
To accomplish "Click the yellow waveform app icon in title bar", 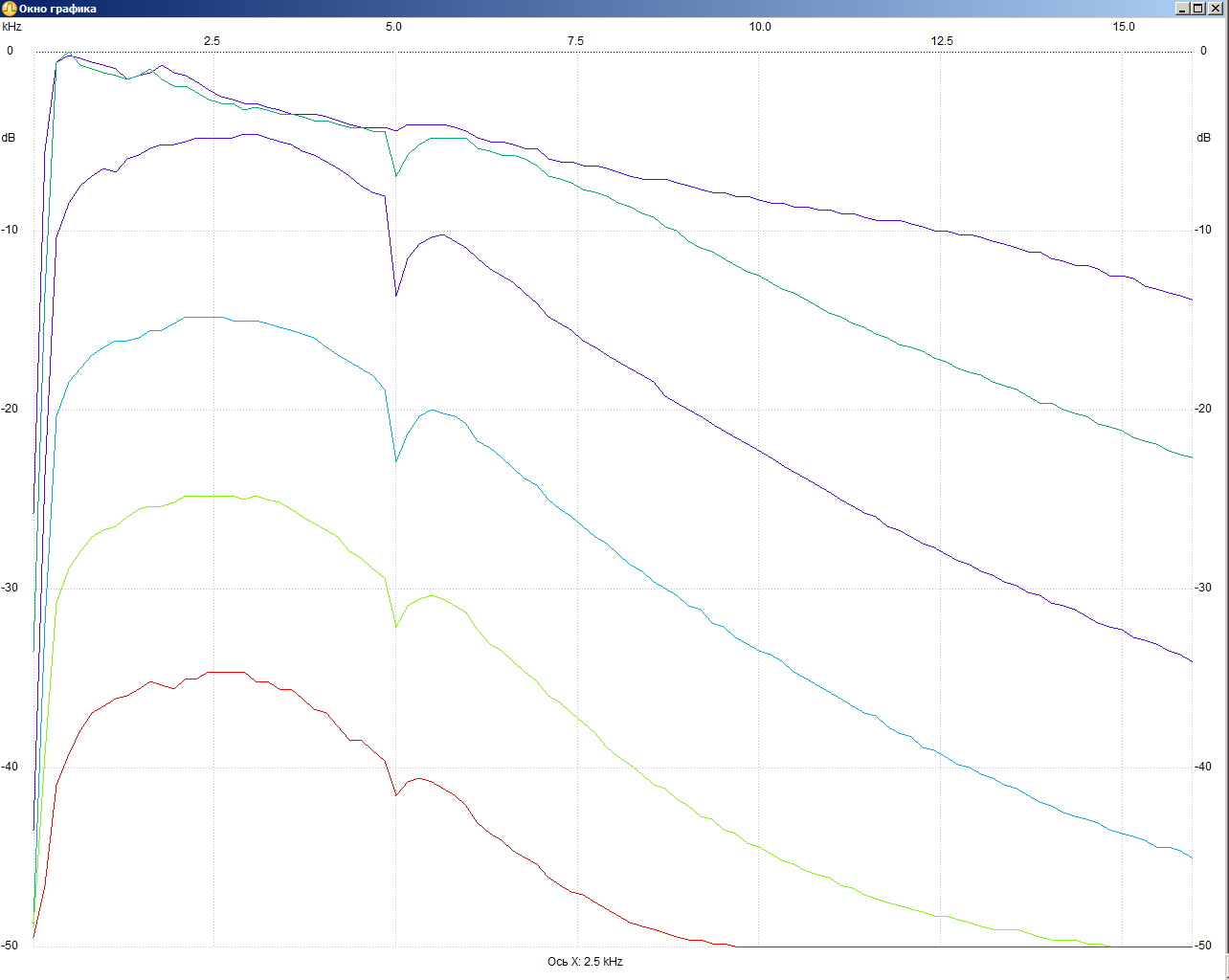I will point(9,9).
